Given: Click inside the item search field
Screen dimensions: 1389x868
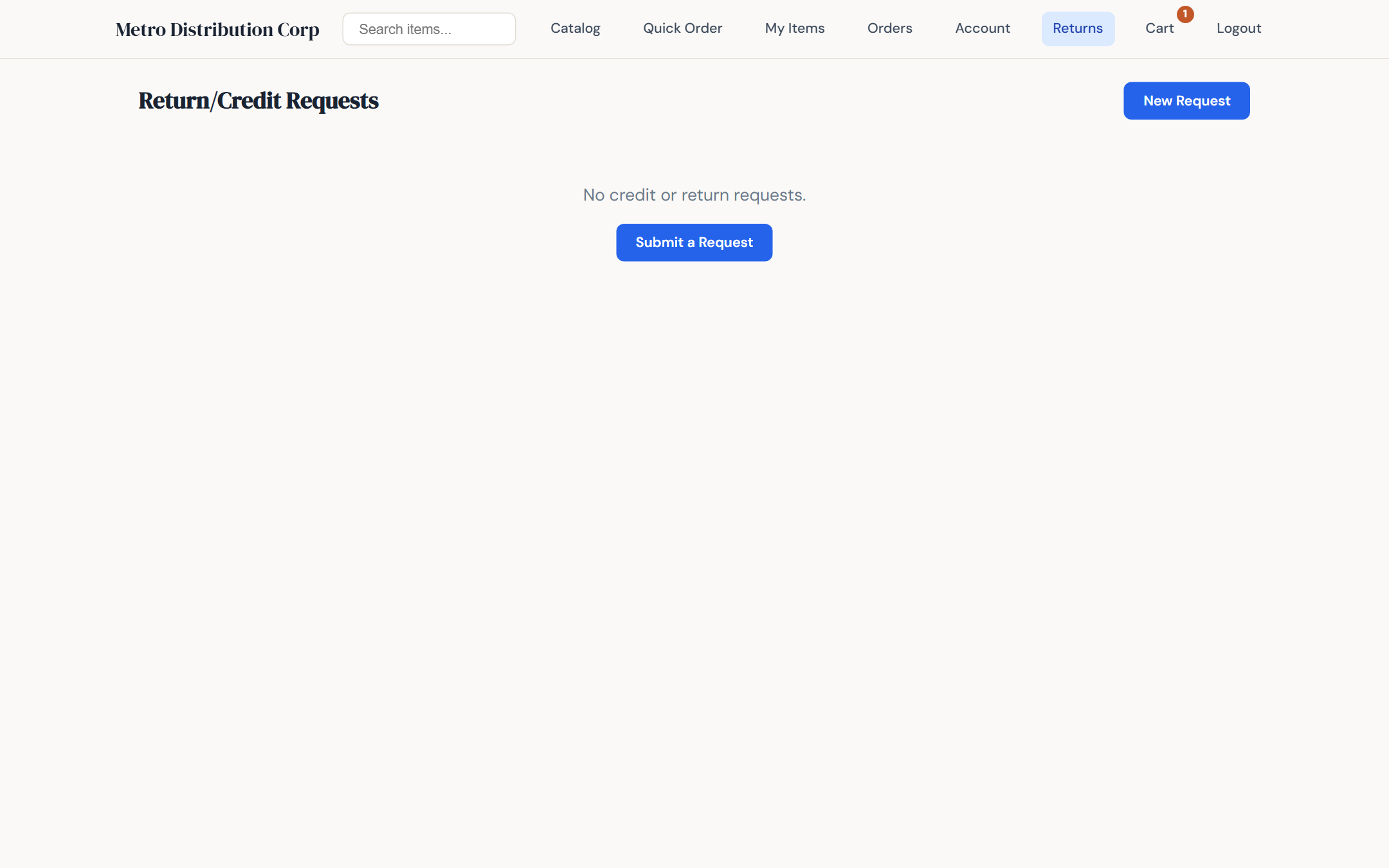Looking at the screenshot, I should 428,28.
